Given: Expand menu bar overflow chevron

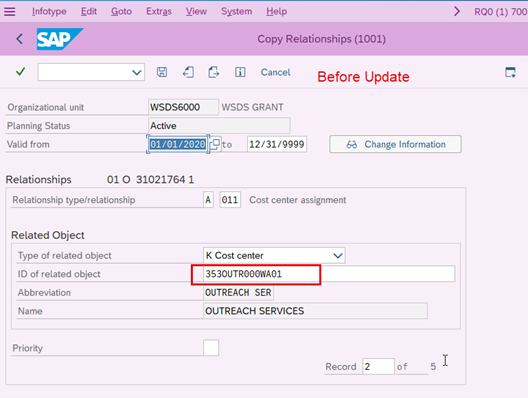Looking at the screenshot, I should point(457,11).
